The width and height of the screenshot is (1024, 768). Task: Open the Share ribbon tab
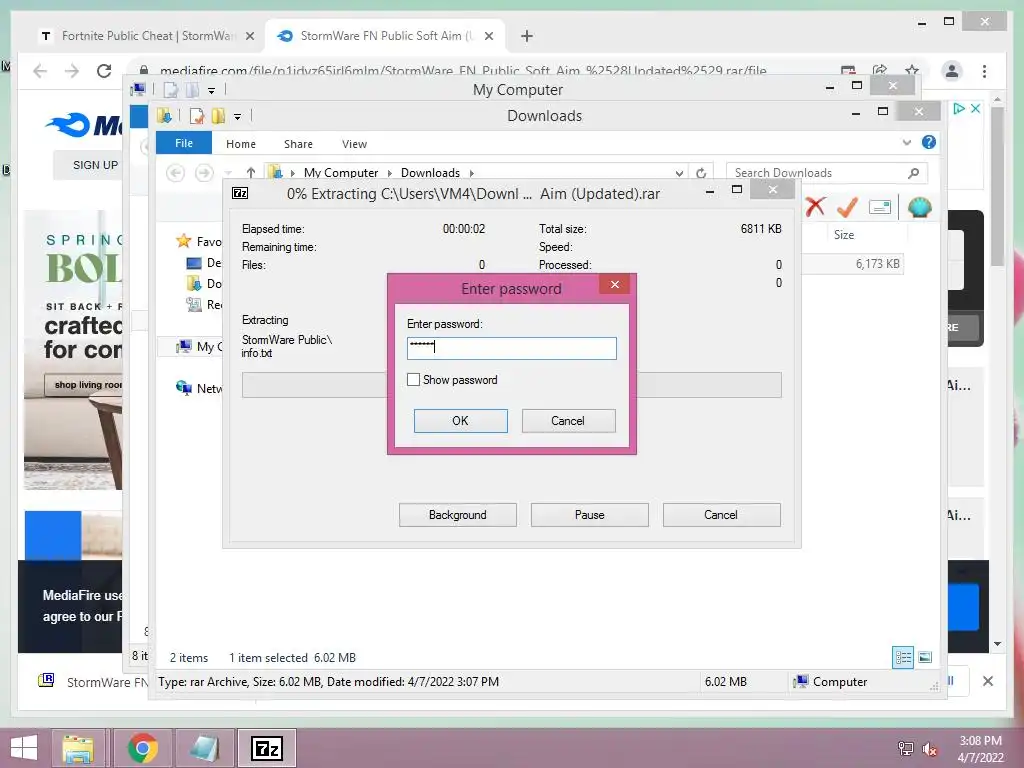pos(298,144)
